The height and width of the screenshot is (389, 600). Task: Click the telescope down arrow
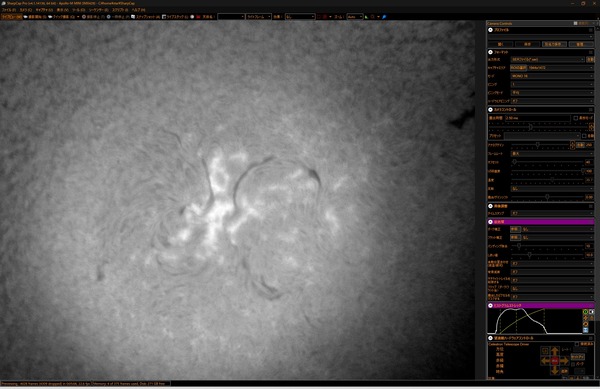555,369
